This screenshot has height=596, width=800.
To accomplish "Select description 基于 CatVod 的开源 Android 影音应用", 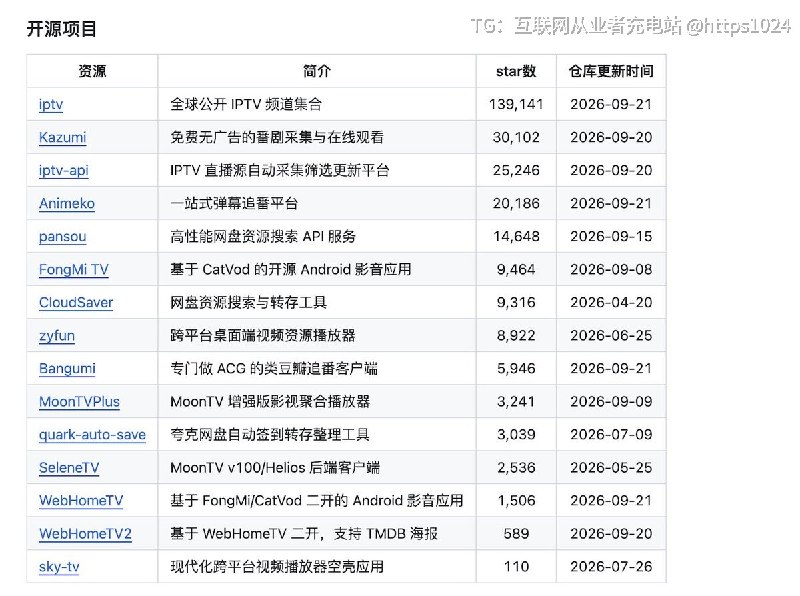I will (x=291, y=269).
